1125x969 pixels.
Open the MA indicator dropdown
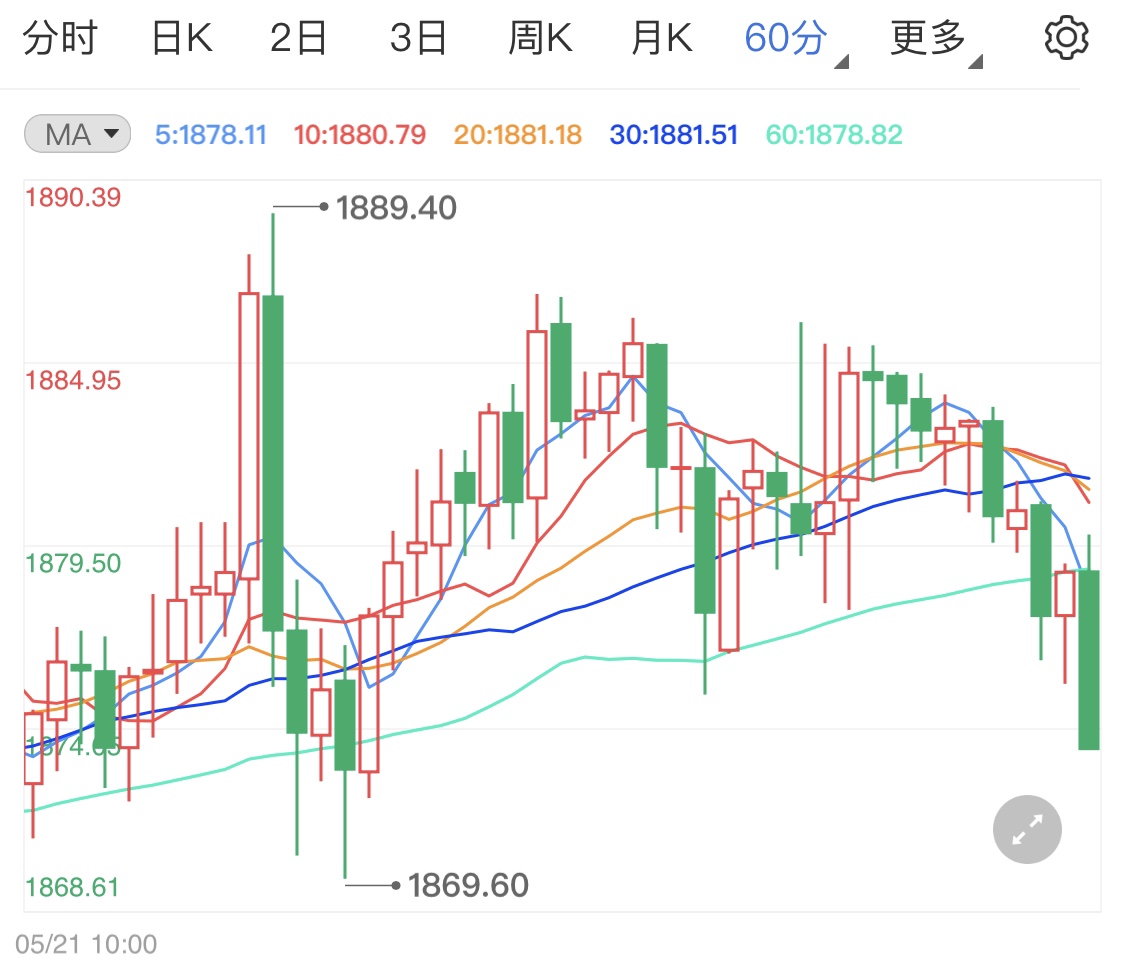tap(77, 134)
